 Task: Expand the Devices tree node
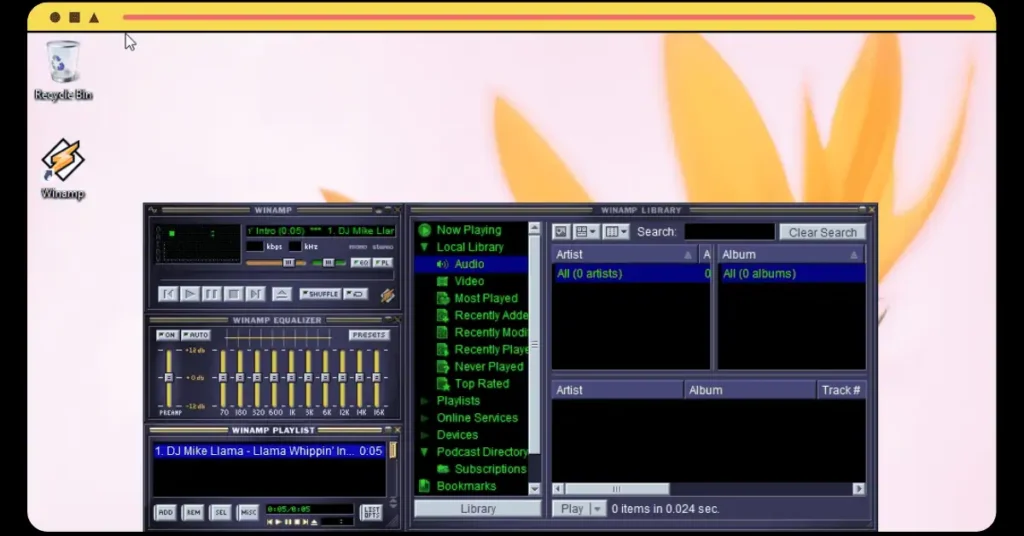424,435
